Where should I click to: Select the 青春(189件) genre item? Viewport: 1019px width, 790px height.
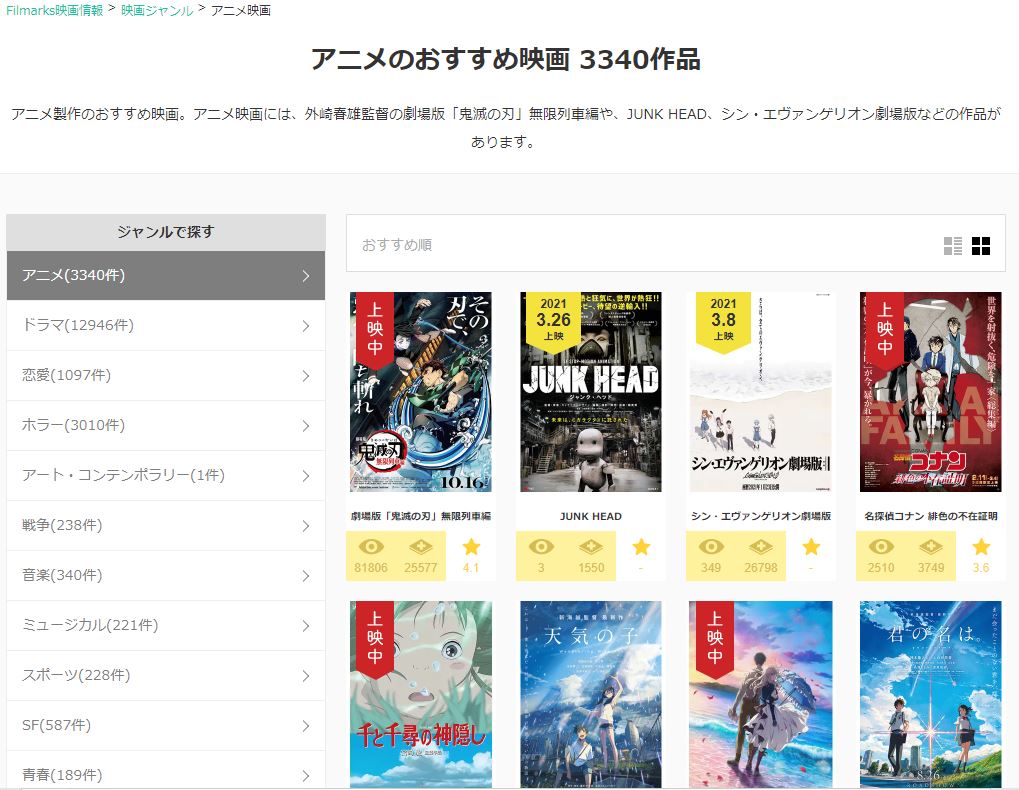coord(166,771)
